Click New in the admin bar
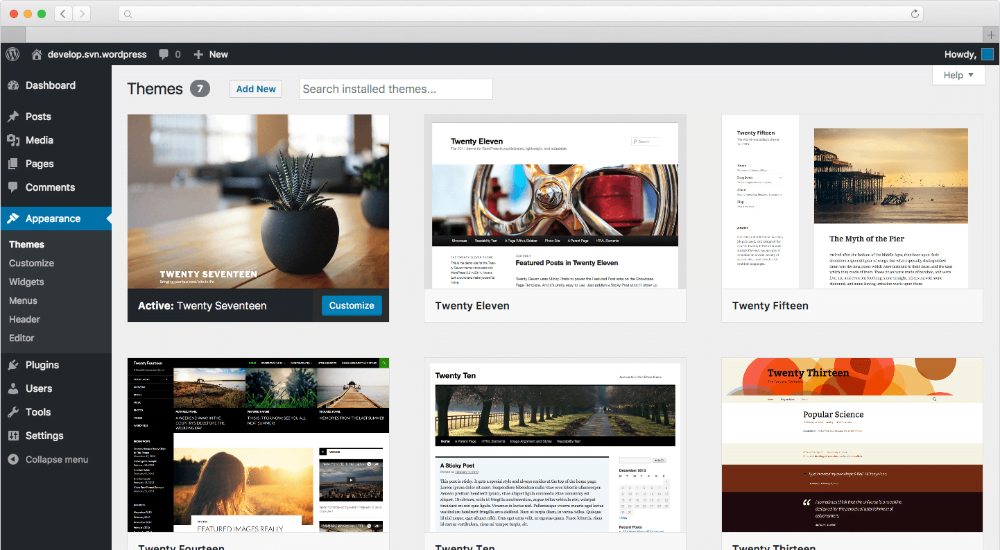 click(218, 54)
